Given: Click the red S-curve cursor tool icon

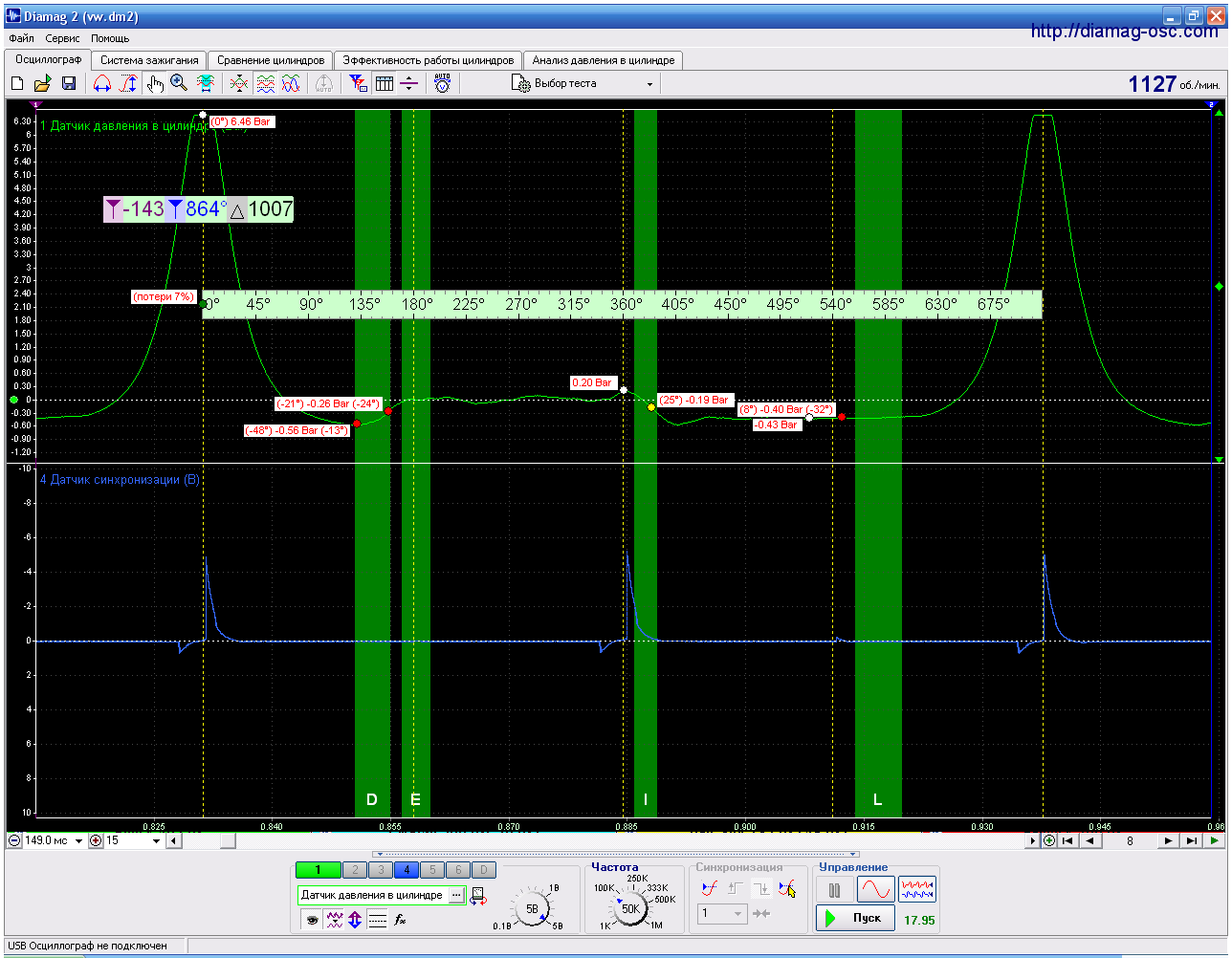Looking at the screenshot, I should pos(128,84).
